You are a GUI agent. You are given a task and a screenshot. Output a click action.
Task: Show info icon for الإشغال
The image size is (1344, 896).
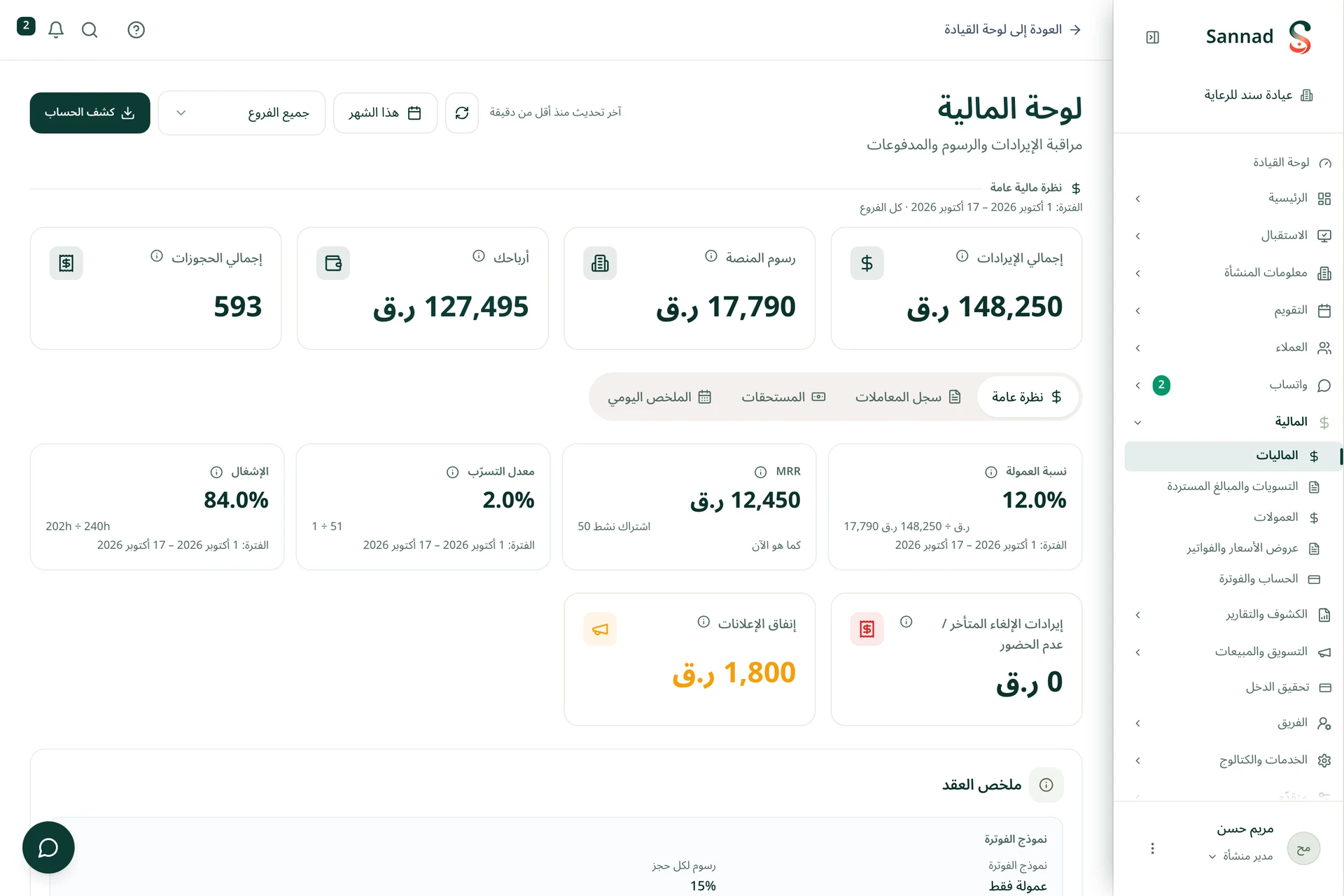point(216,472)
